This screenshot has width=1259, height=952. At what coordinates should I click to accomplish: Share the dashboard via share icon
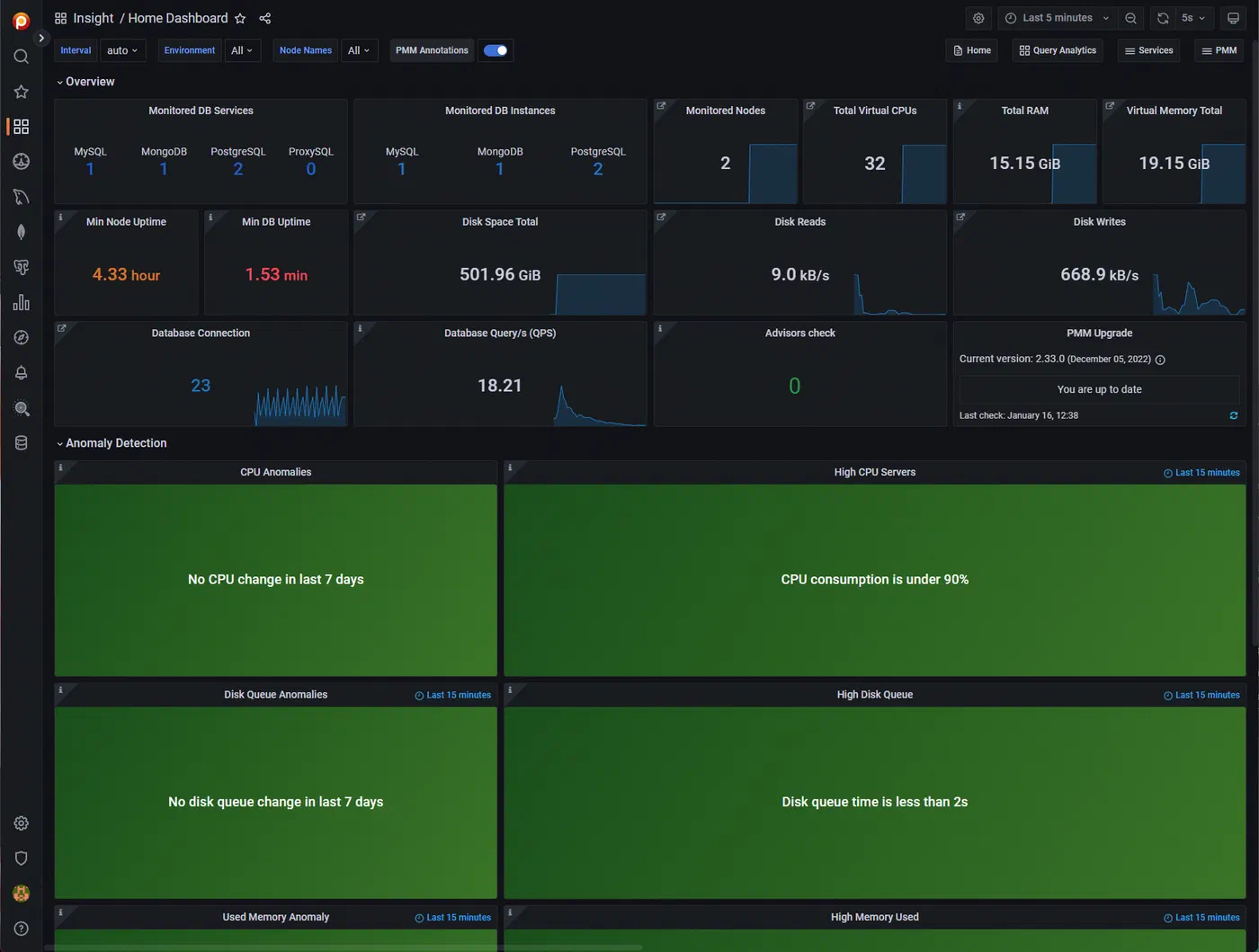pyautogui.click(x=264, y=18)
